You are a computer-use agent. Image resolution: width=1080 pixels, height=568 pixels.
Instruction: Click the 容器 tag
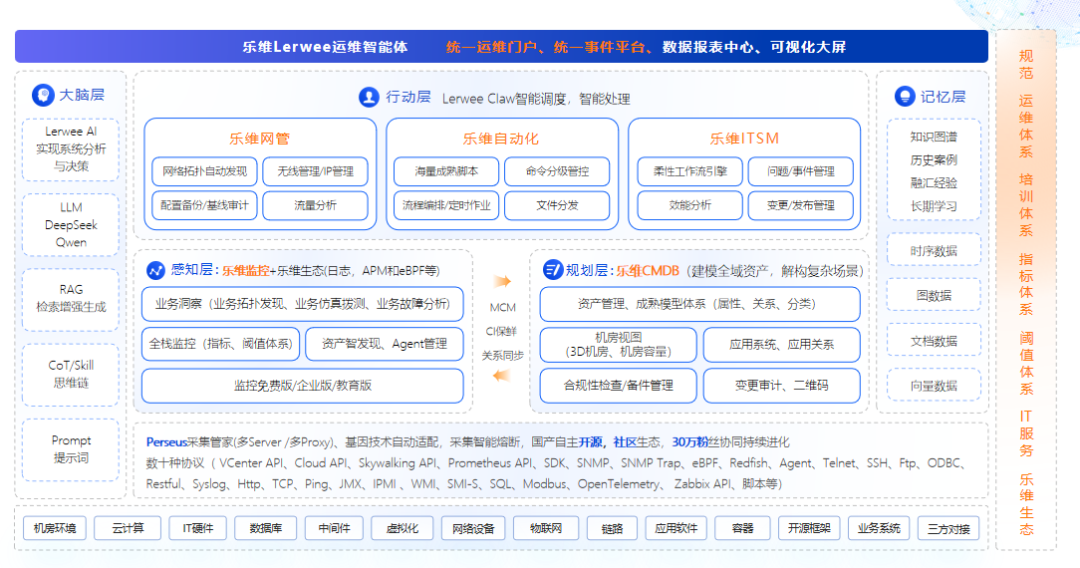(x=742, y=528)
